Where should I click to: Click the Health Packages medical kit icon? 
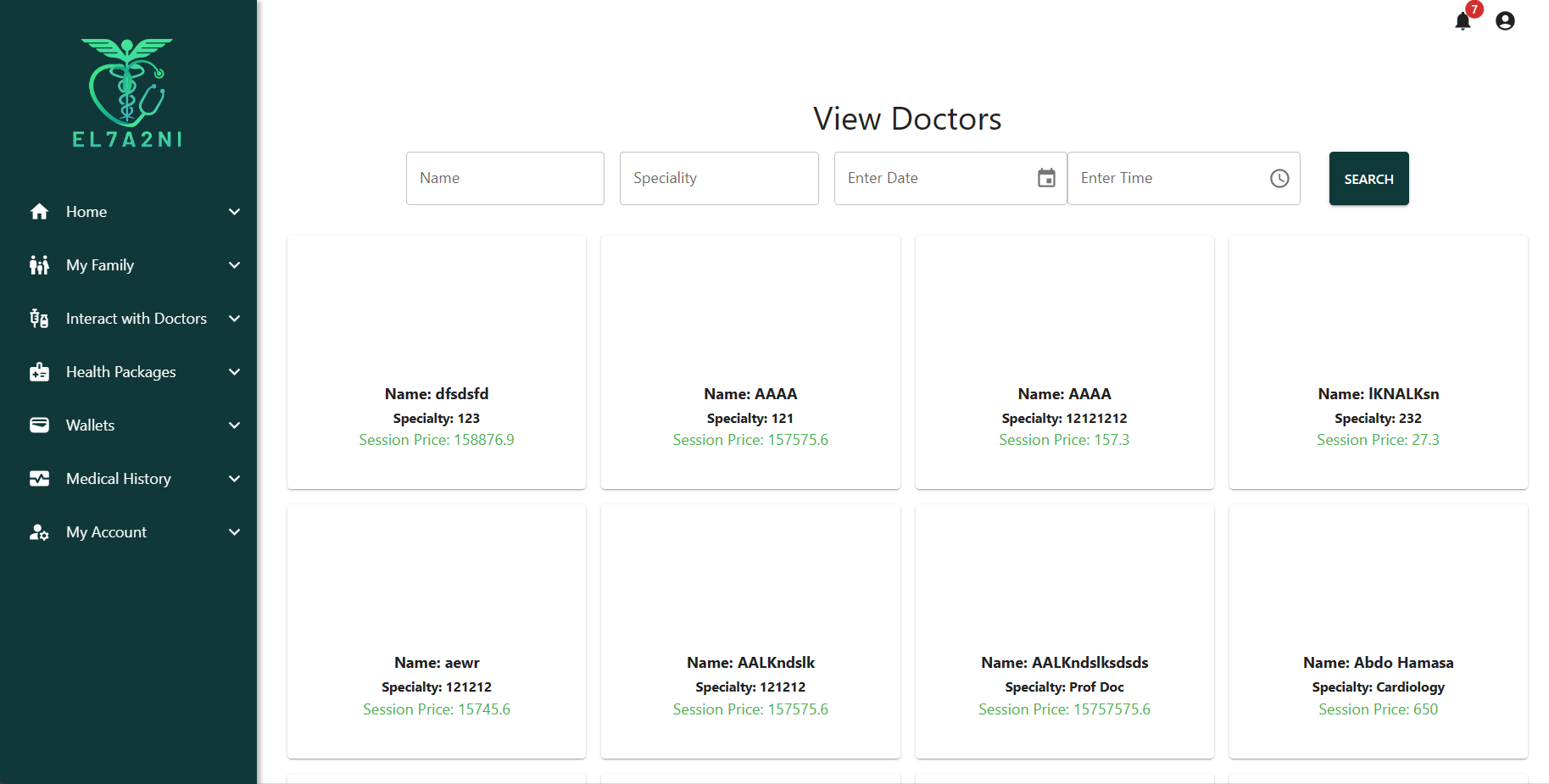(x=39, y=372)
